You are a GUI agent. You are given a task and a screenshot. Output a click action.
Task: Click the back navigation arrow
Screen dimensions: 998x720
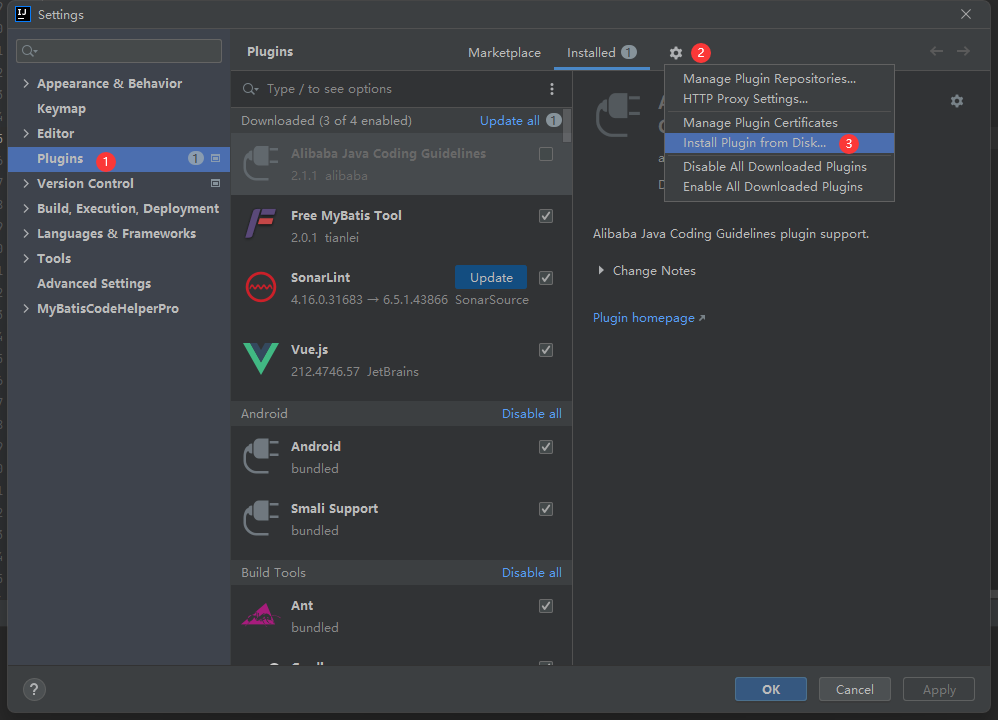tap(936, 51)
